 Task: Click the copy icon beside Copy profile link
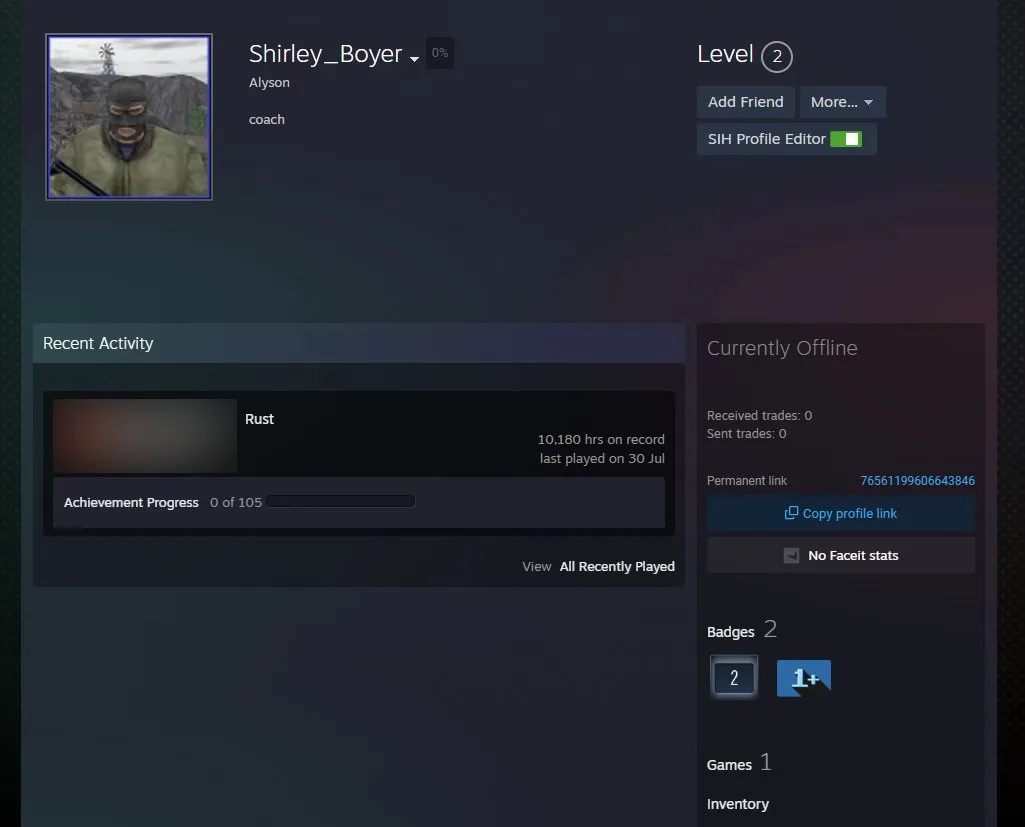[791, 513]
